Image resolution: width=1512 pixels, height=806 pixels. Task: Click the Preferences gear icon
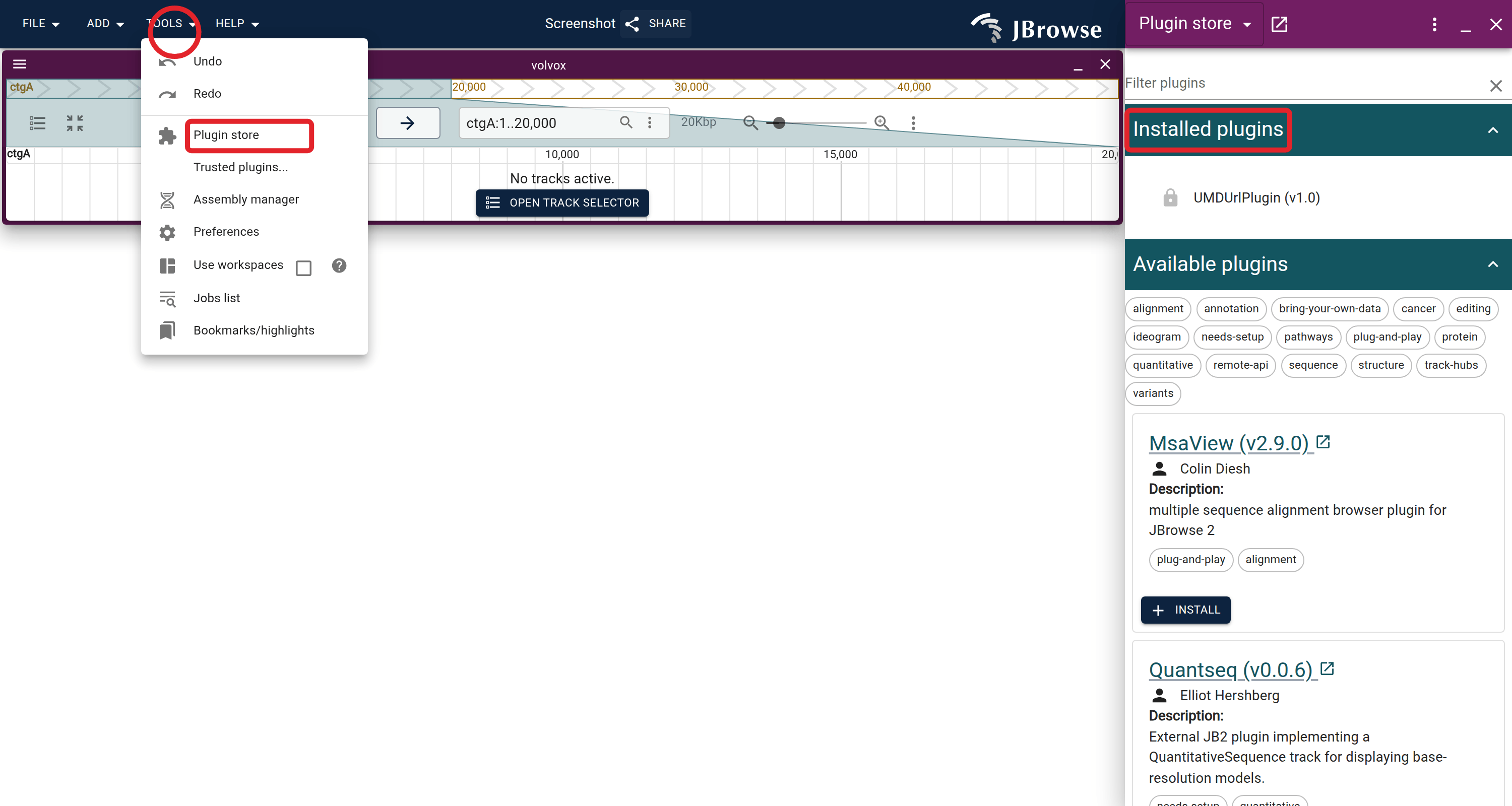tap(167, 232)
